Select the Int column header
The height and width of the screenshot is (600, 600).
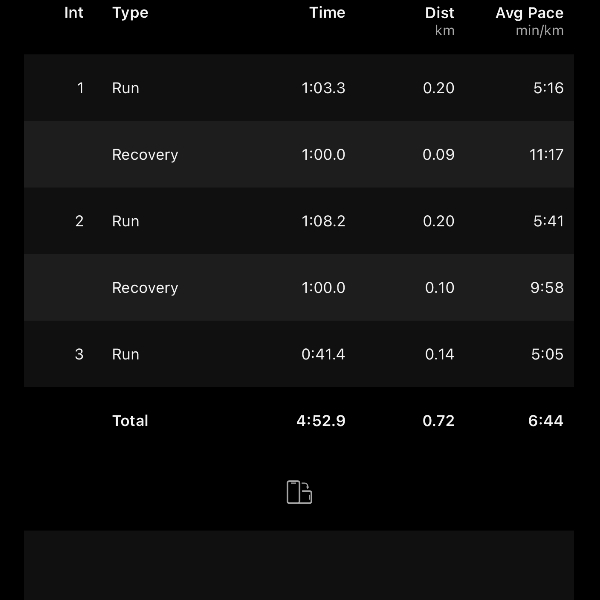(73, 13)
